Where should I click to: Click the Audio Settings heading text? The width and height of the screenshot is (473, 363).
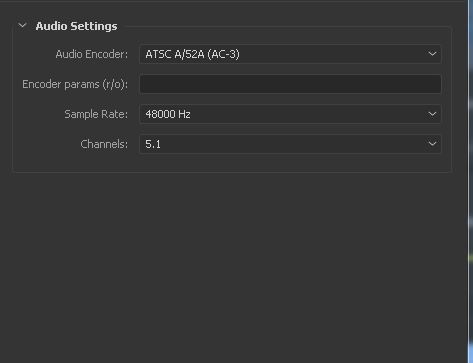pos(76,26)
